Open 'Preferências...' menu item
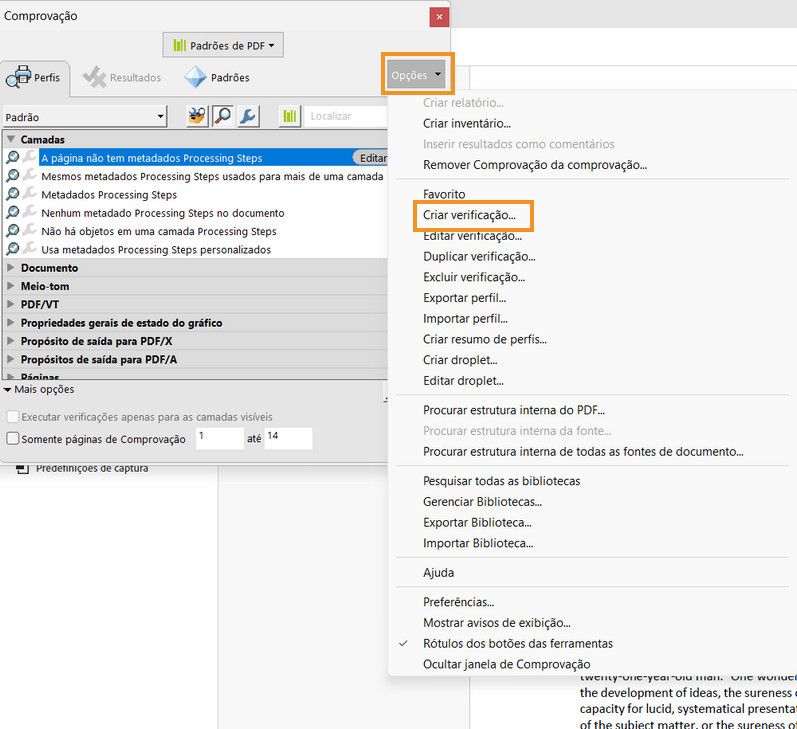This screenshot has height=729, width=797. (458, 602)
